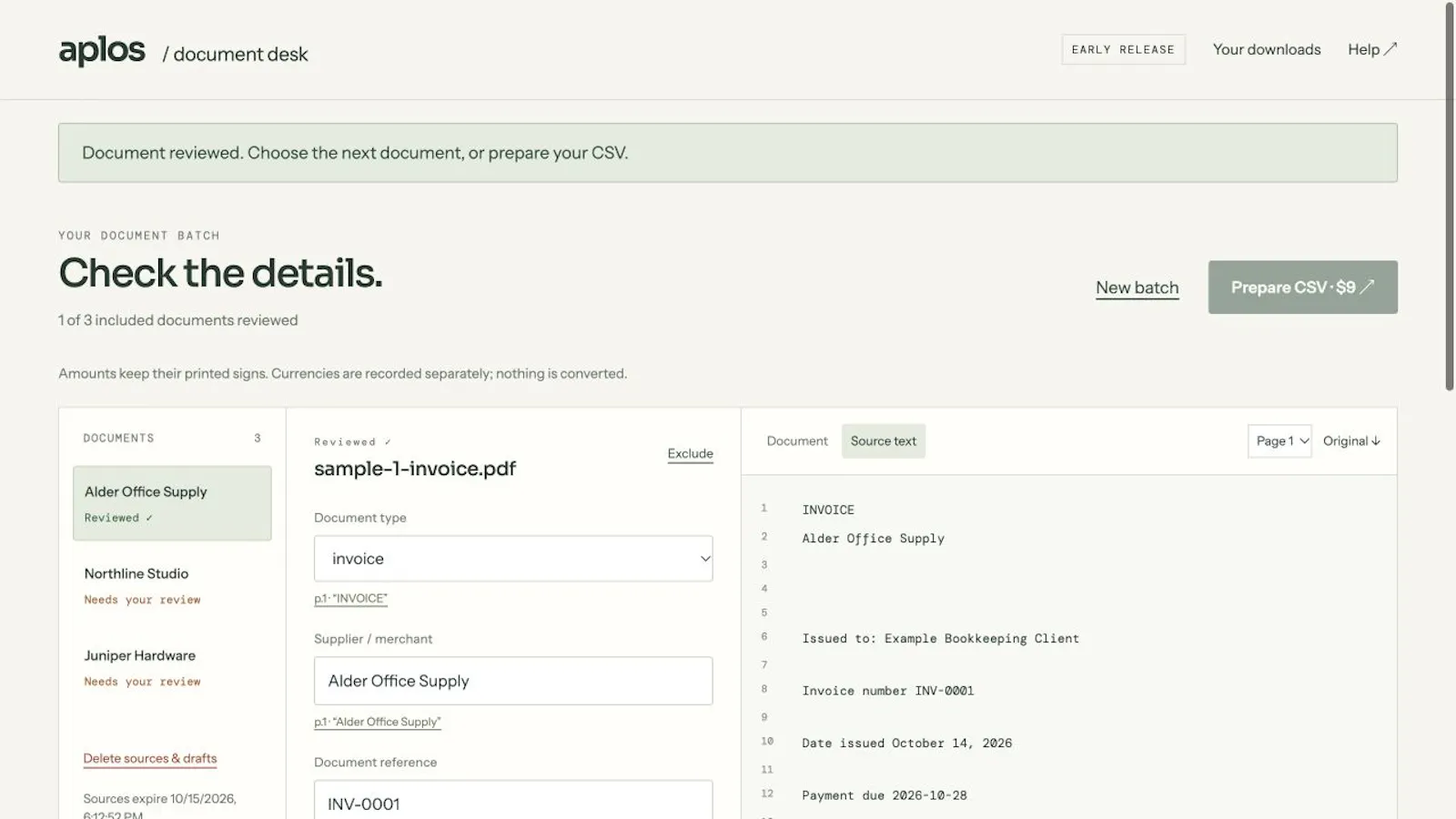
Task: Click the p.1 "Alder Office Supply" source reference
Action: point(378,722)
